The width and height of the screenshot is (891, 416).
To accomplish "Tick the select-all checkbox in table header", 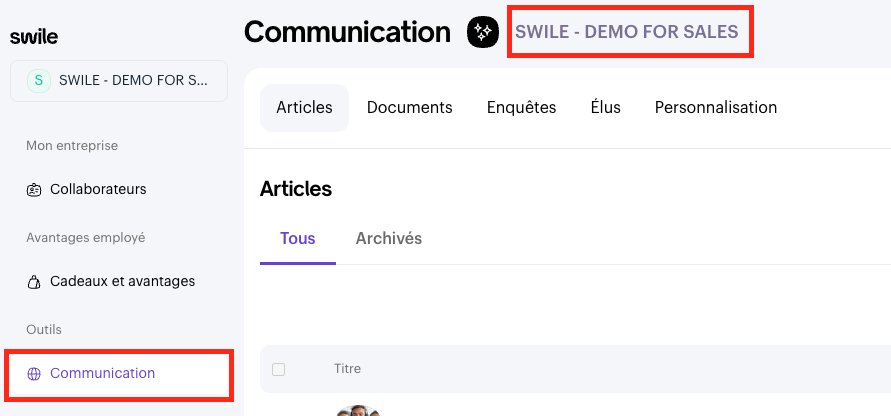I will [278, 370].
